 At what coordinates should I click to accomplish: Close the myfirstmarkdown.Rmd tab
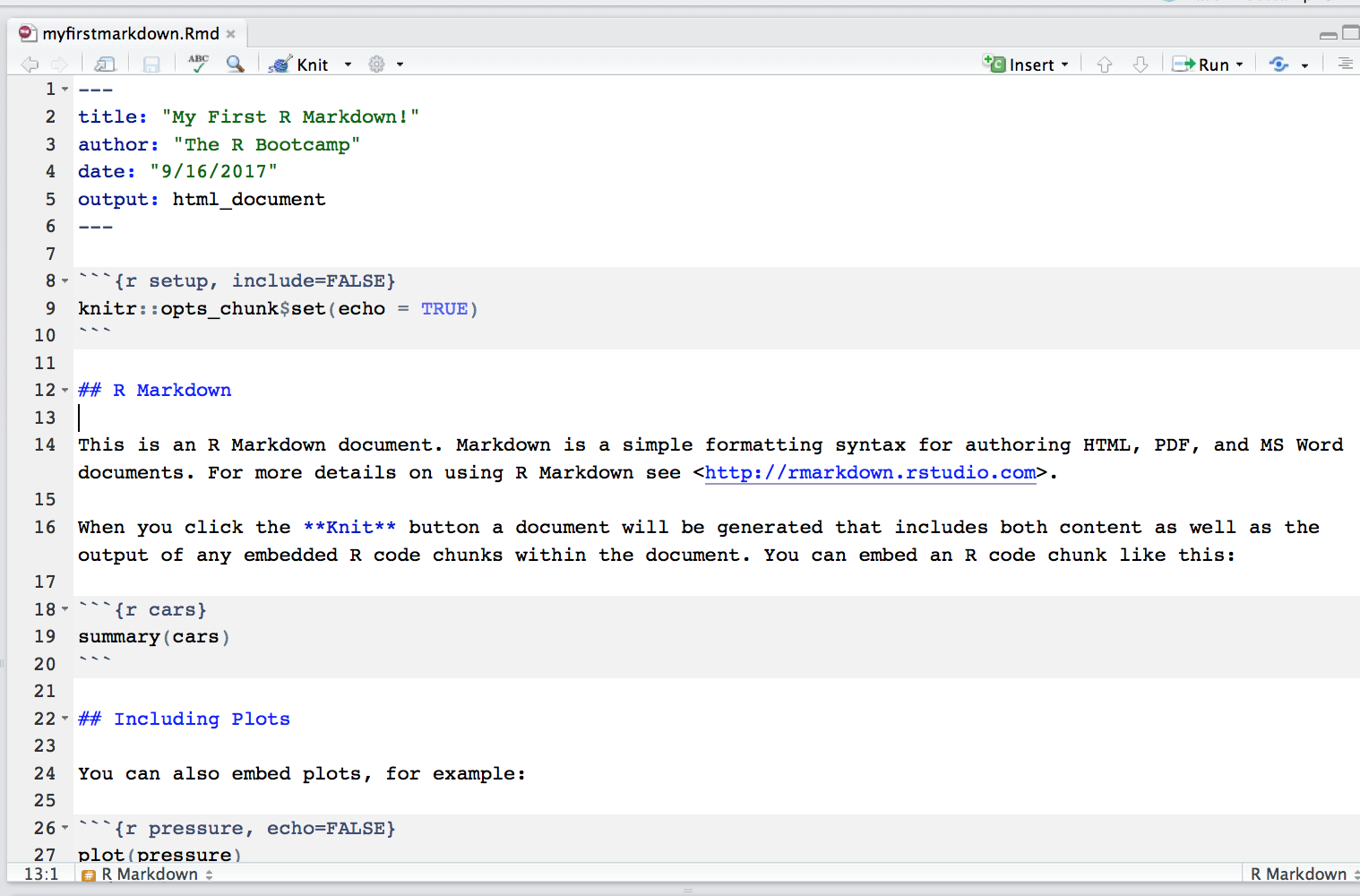231,34
